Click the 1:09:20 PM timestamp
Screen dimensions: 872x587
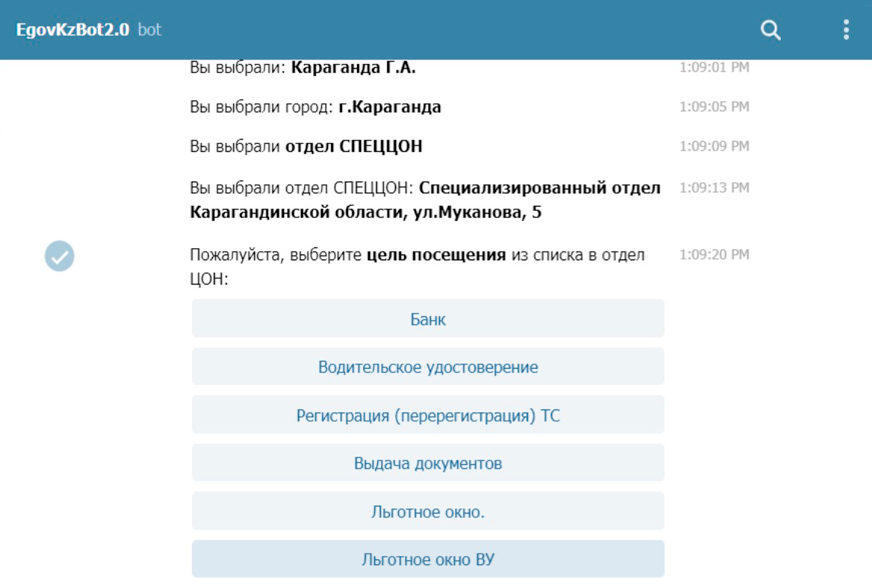(x=714, y=255)
